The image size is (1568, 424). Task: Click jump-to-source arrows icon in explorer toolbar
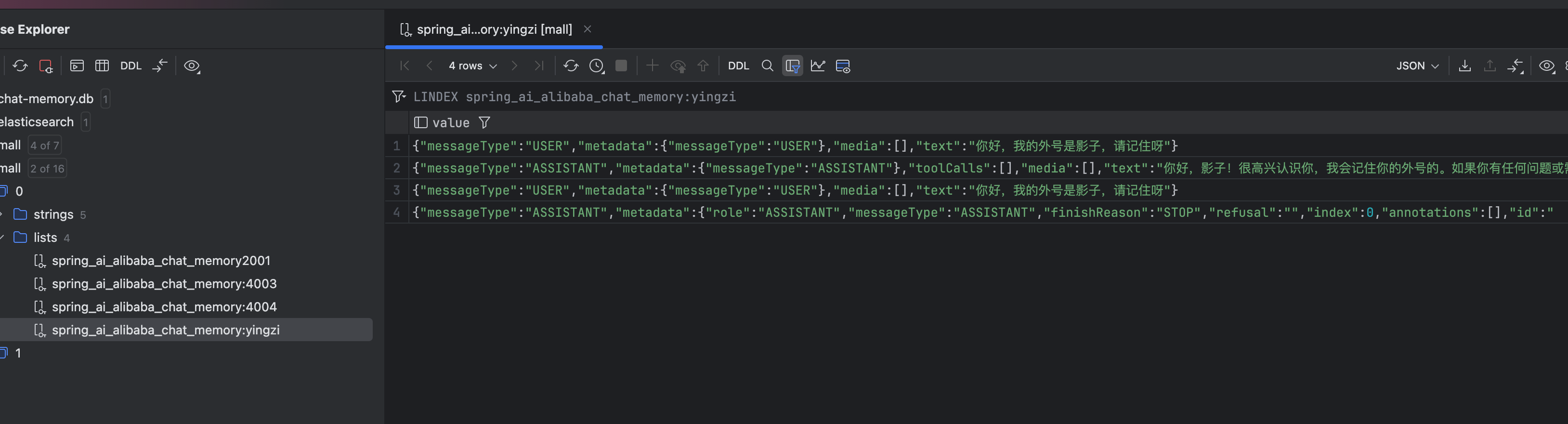[159, 66]
